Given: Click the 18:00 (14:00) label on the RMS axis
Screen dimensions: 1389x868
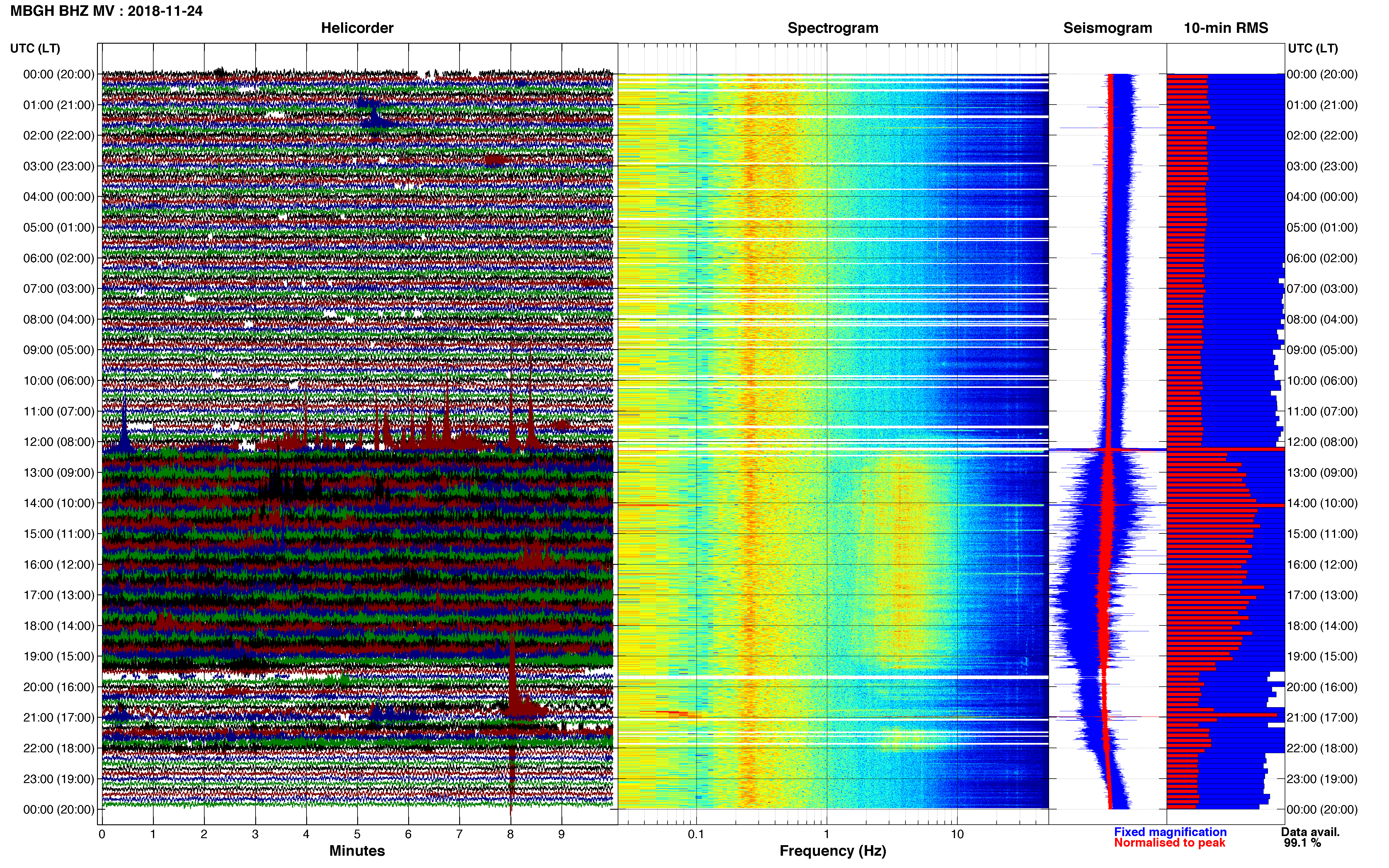Looking at the screenshot, I should tap(1322, 626).
